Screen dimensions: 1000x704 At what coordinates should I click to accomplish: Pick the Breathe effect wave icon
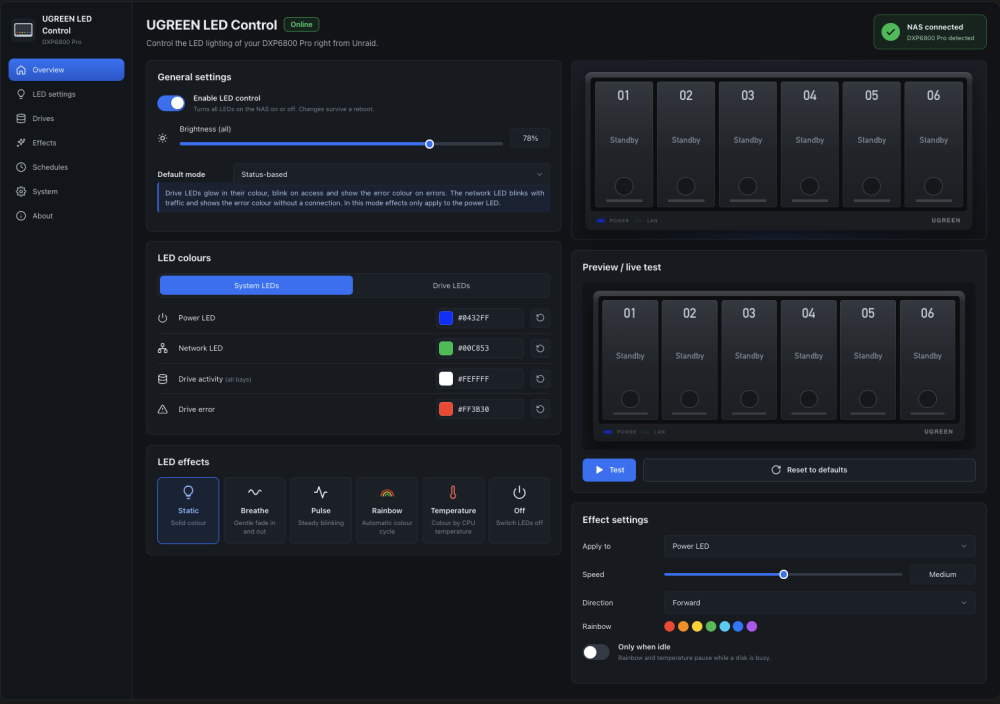254,492
